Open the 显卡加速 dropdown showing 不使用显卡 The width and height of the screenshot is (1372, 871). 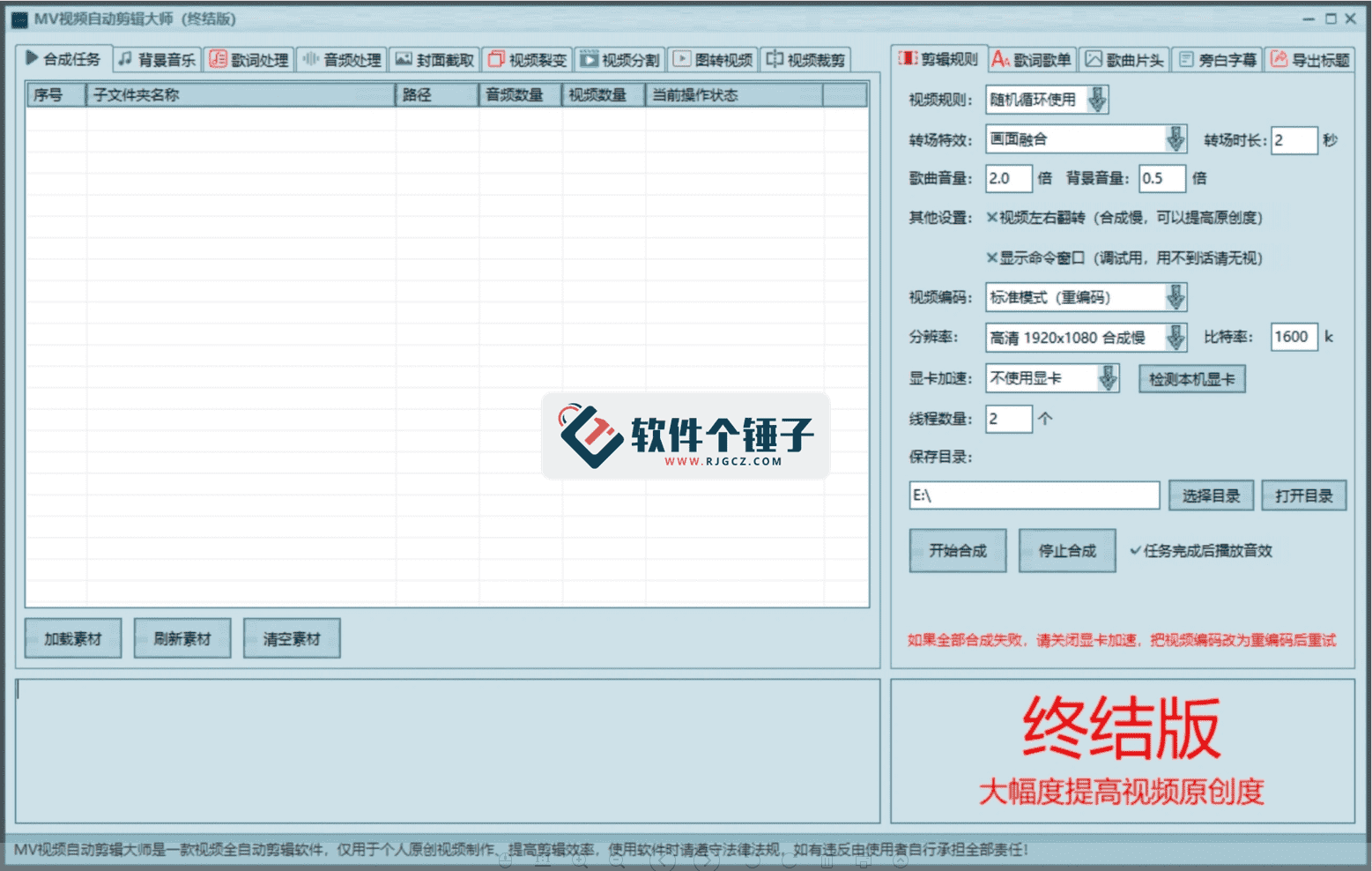pos(1052,378)
